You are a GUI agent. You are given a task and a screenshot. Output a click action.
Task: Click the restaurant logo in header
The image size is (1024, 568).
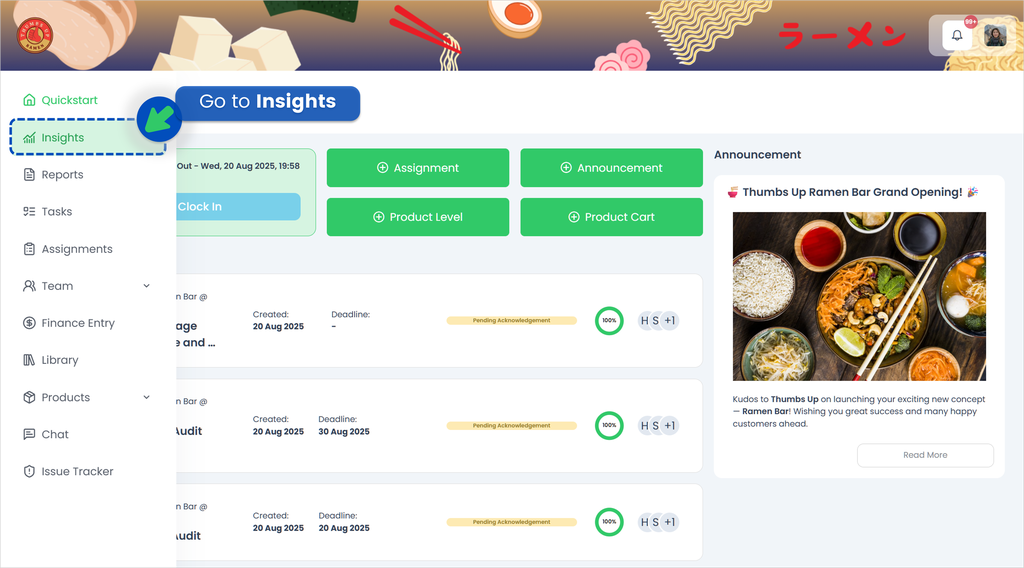(x=35, y=38)
